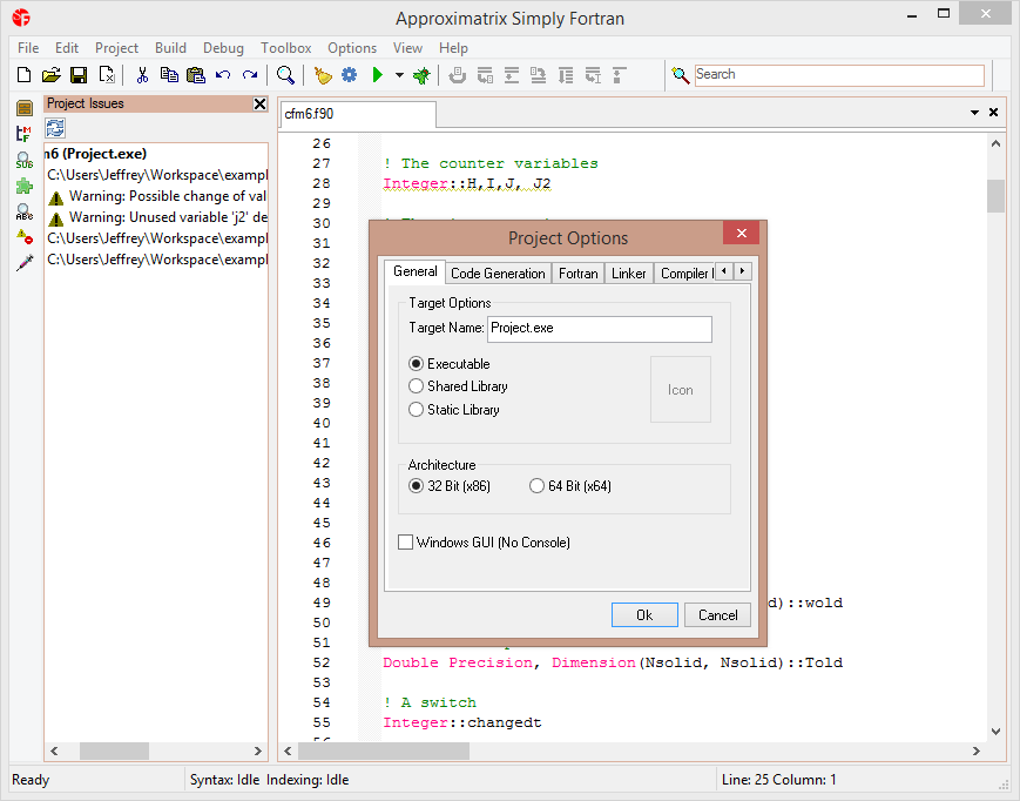Switch to the Fortran tab
Image resolution: width=1020 pixels, height=801 pixels.
click(578, 273)
